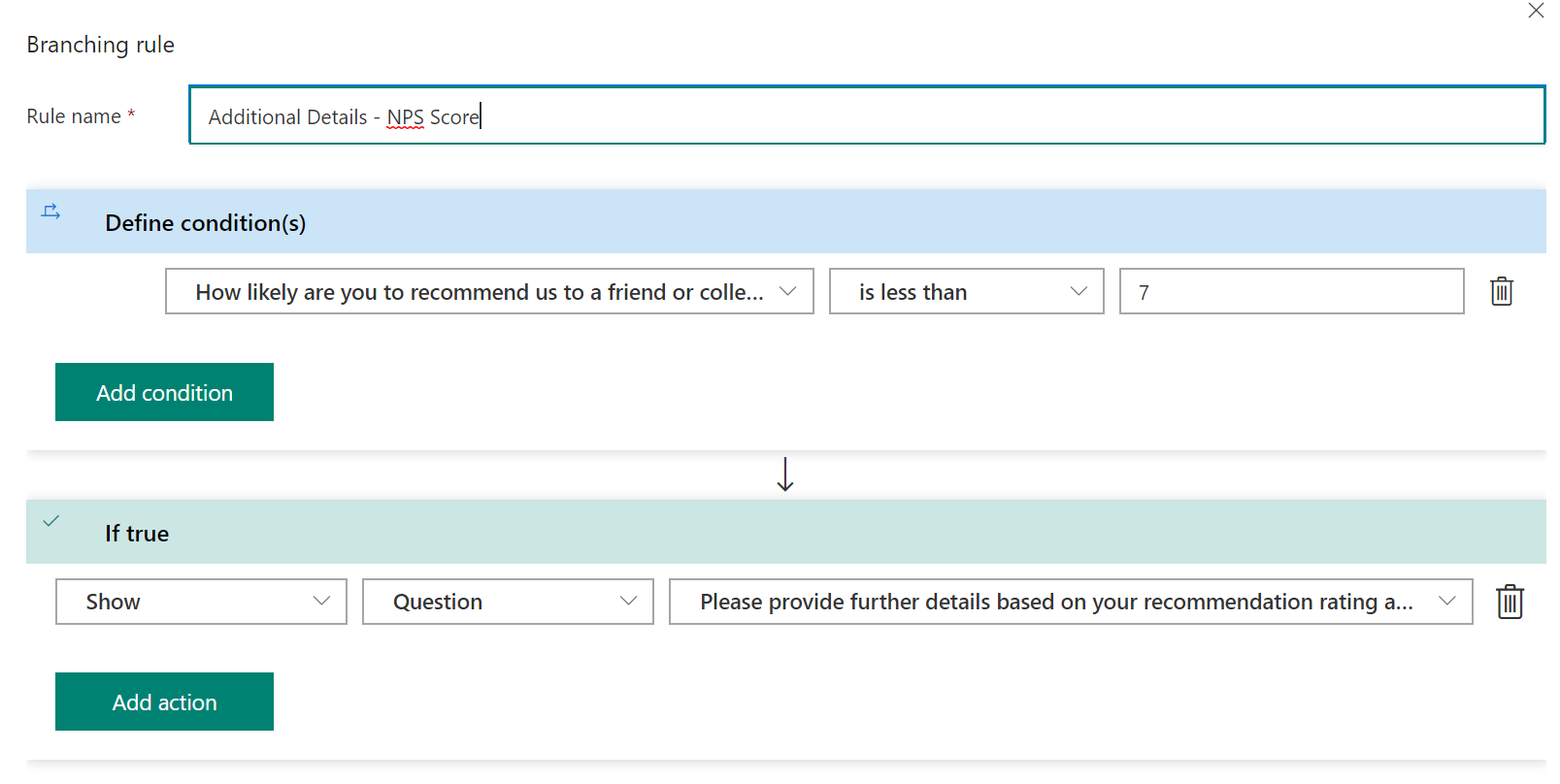Click the chevron of the recommend question dropdown
This screenshot has height=784, width=1560.
(787, 291)
